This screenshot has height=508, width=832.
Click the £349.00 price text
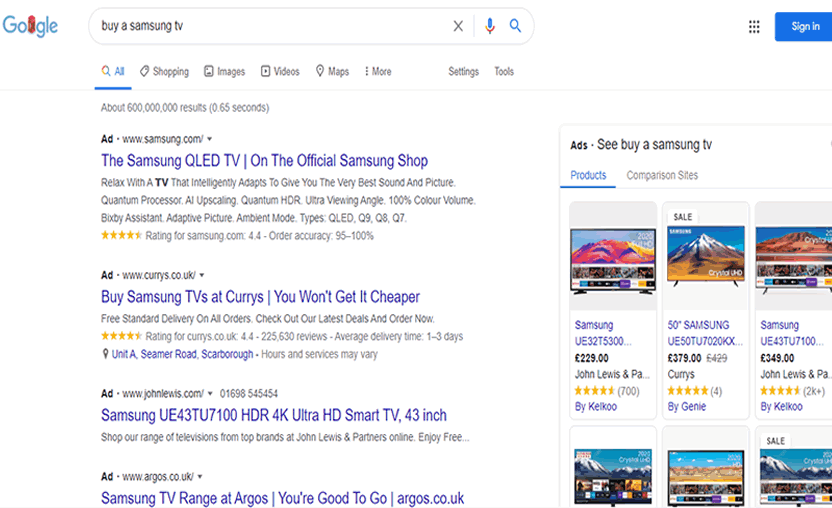coord(777,358)
